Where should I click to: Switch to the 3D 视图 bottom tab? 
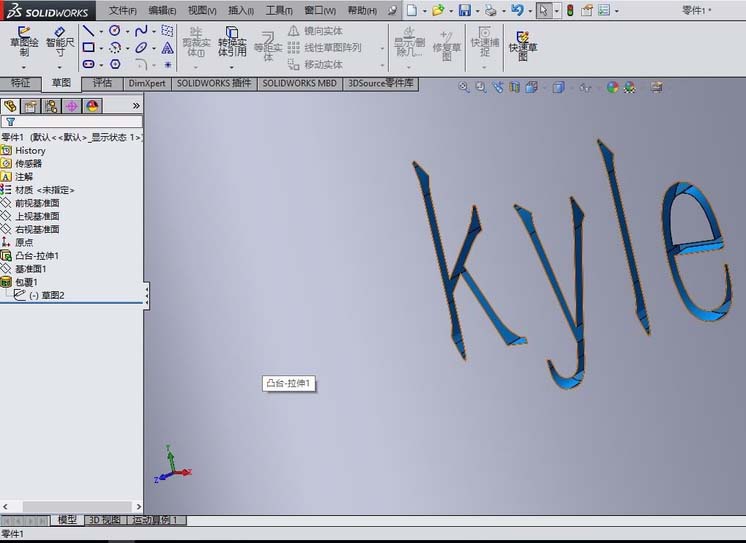click(x=105, y=520)
